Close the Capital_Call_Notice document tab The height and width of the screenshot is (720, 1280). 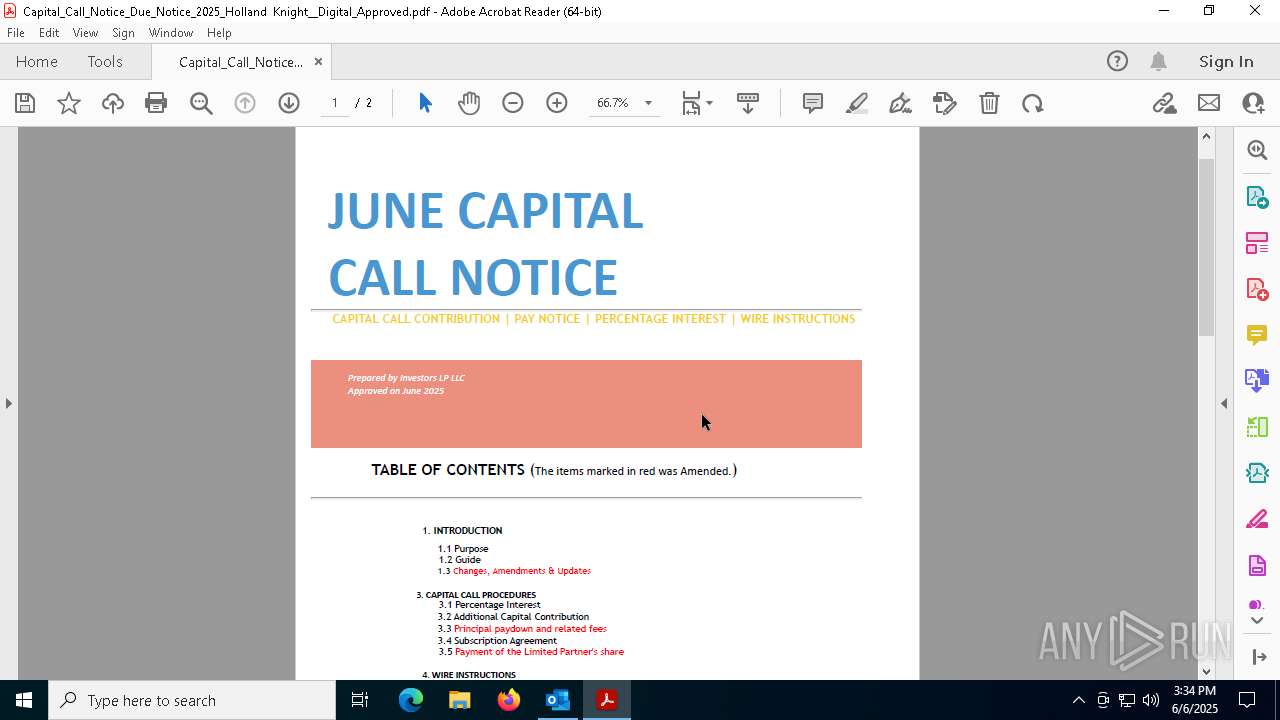318,62
